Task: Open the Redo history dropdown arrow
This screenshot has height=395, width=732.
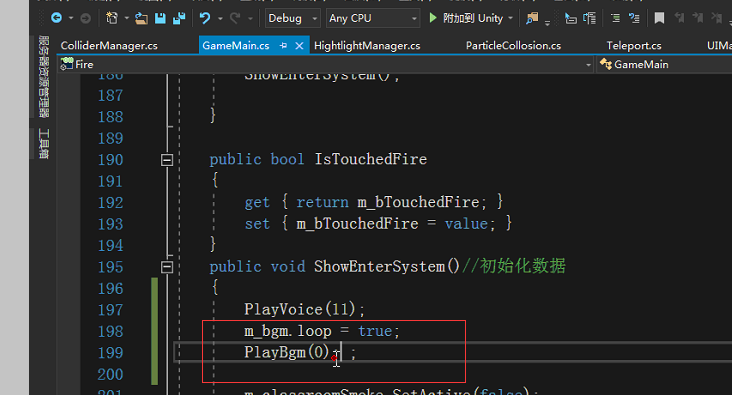Action: coord(250,18)
